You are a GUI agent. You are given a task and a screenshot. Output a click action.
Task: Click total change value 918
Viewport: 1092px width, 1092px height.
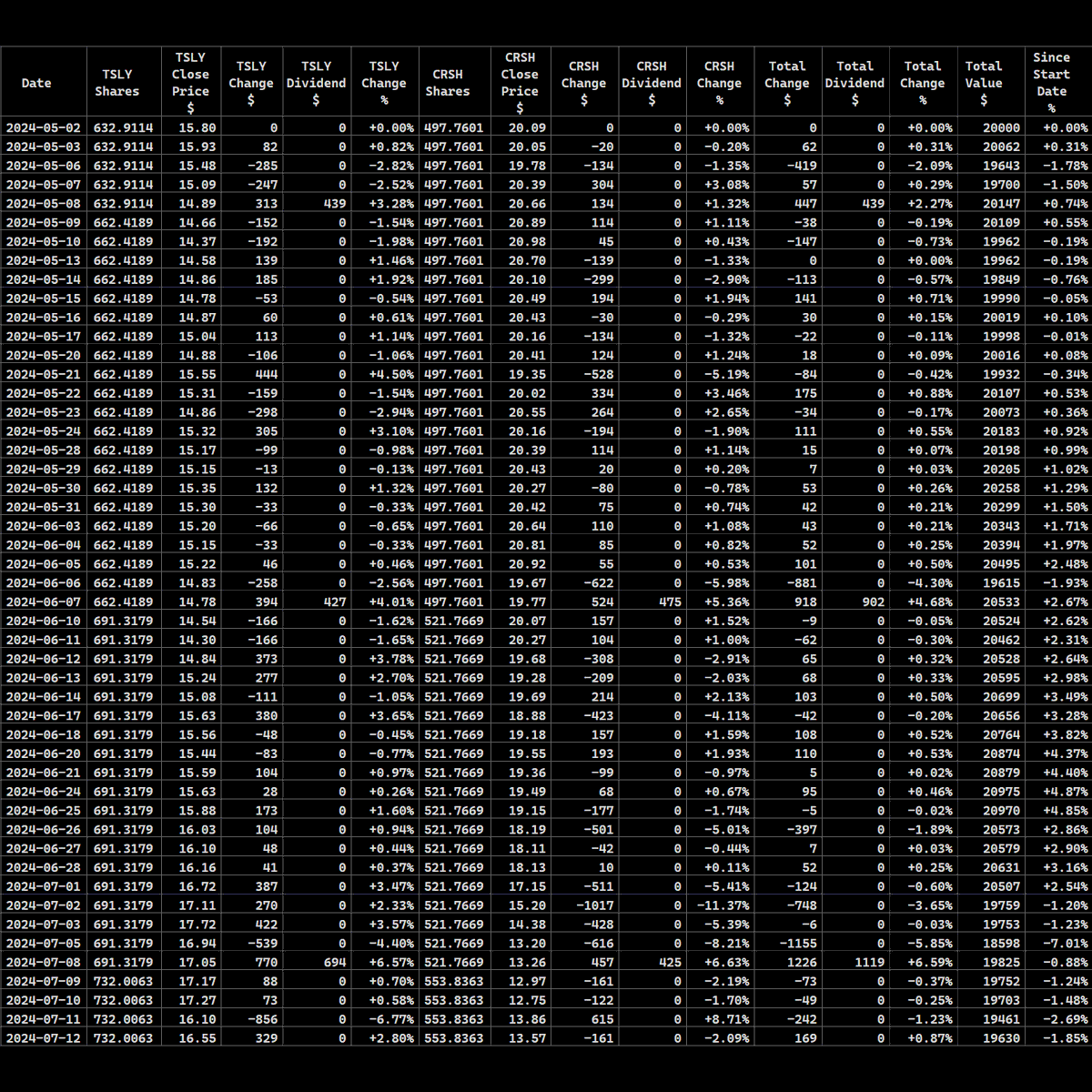(x=806, y=602)
